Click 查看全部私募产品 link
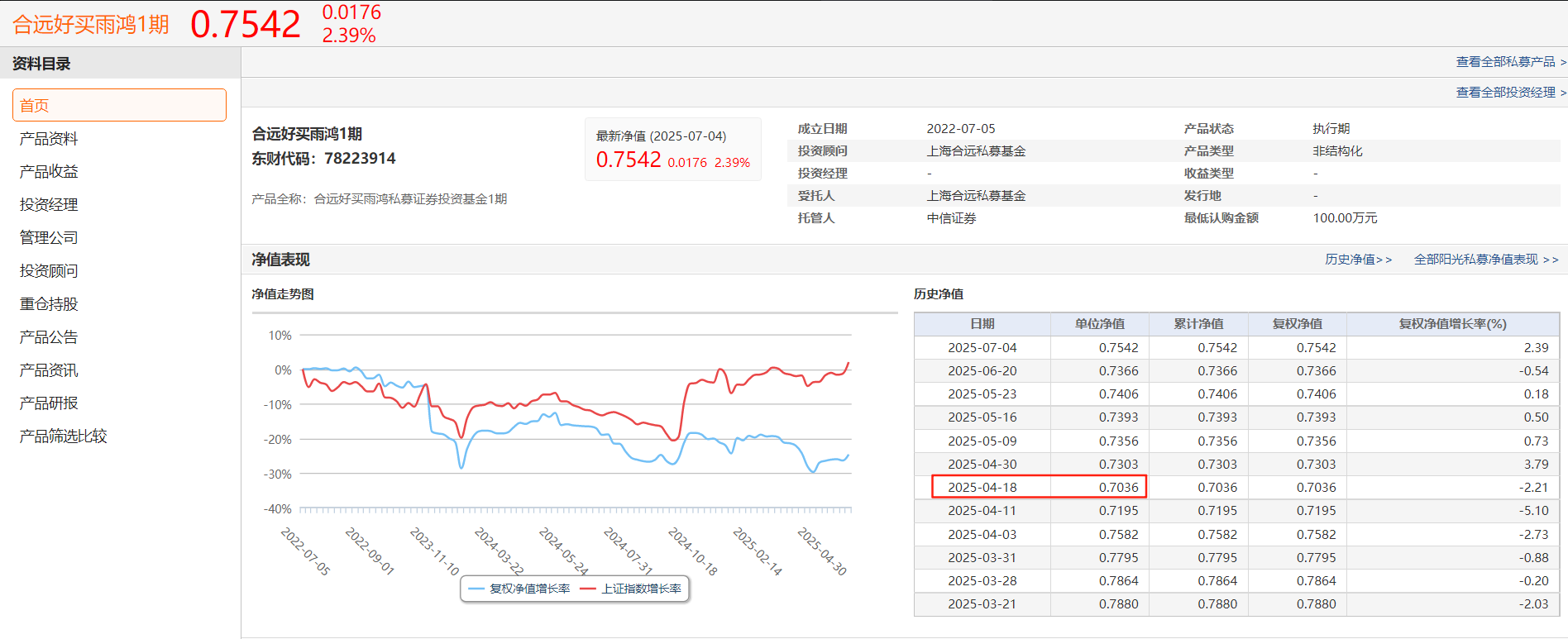 point(1511,62)
